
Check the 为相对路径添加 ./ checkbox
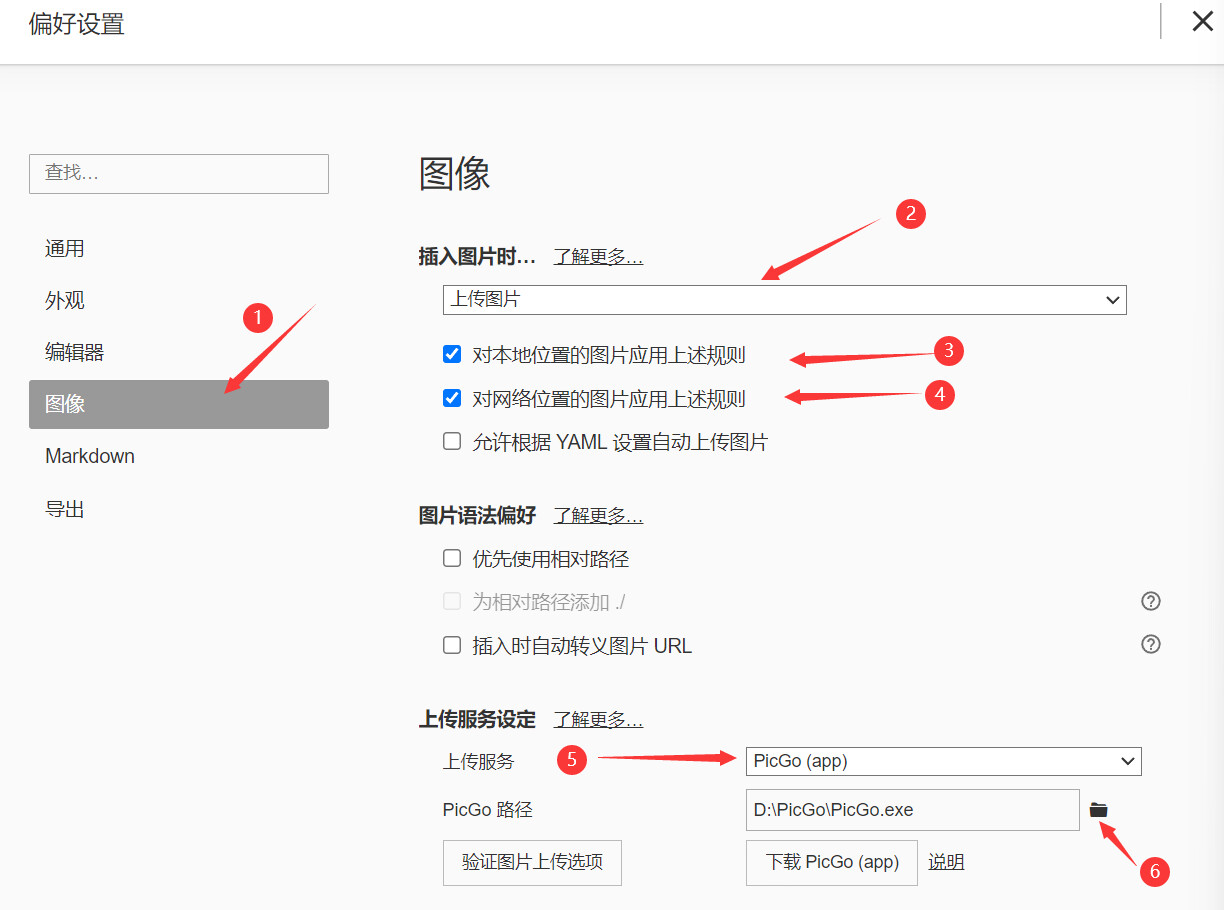452,601
